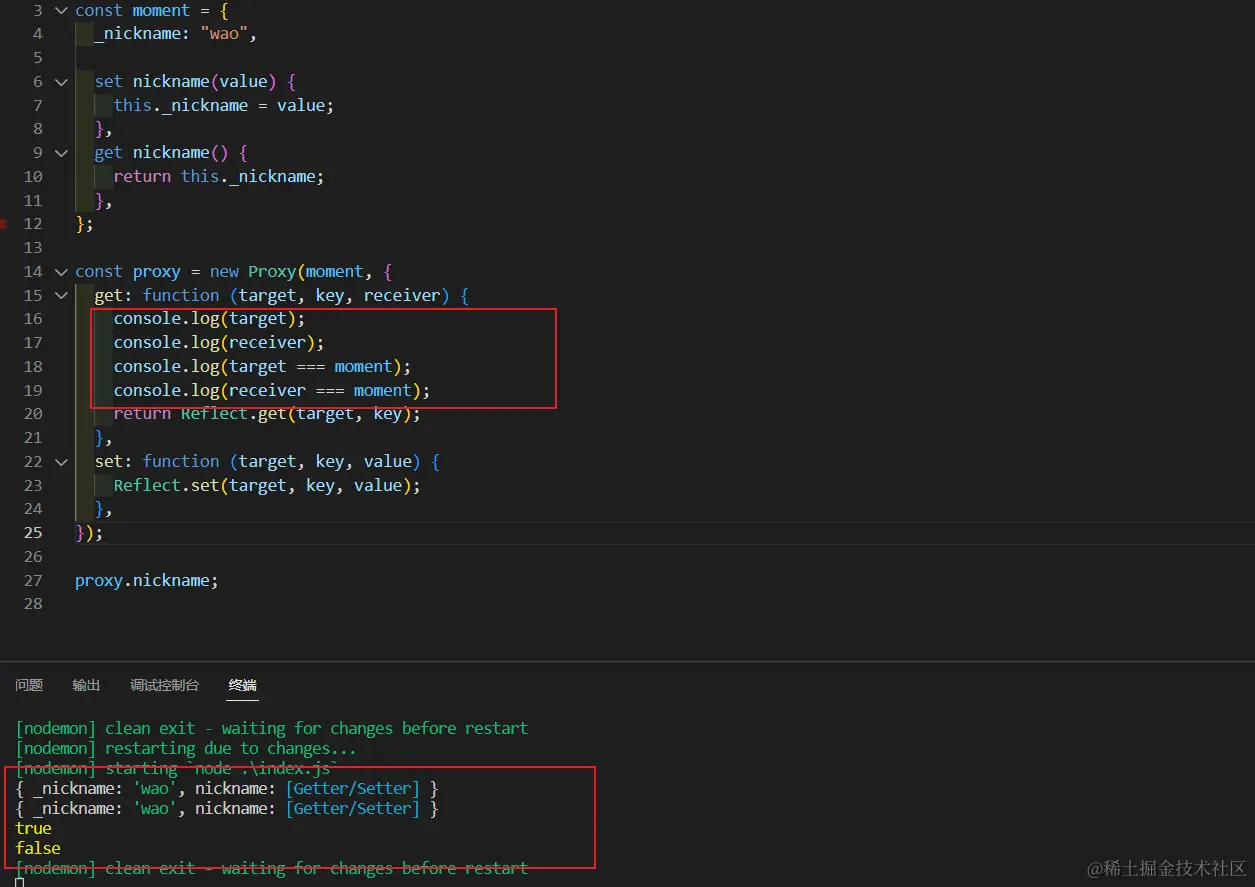Viewport: 1255px width, 887px height.
Task: Click terminal line starting node .\index.js
Action: pos(176,768)
